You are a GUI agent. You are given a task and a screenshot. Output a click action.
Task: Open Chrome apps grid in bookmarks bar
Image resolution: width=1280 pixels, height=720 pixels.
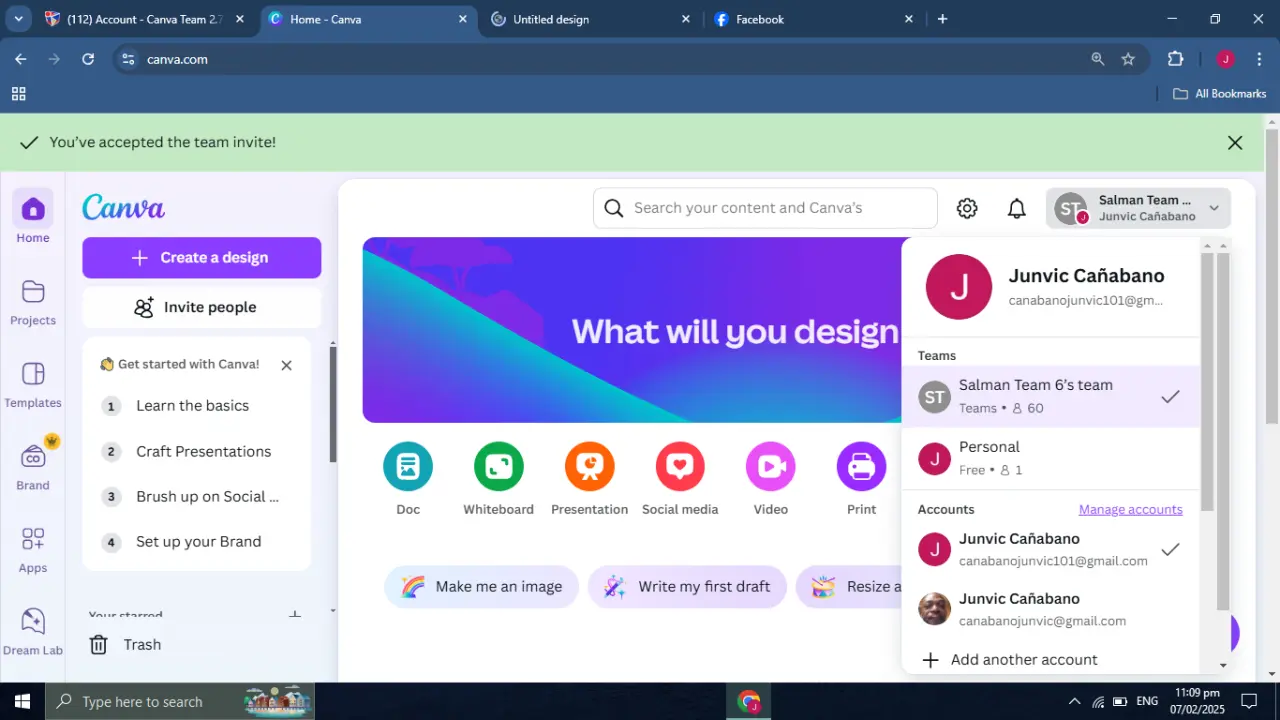point(18,94)
